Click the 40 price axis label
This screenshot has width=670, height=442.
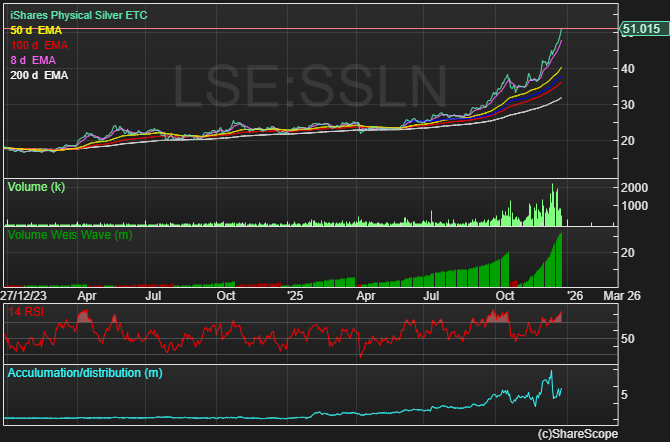[628, 69]
